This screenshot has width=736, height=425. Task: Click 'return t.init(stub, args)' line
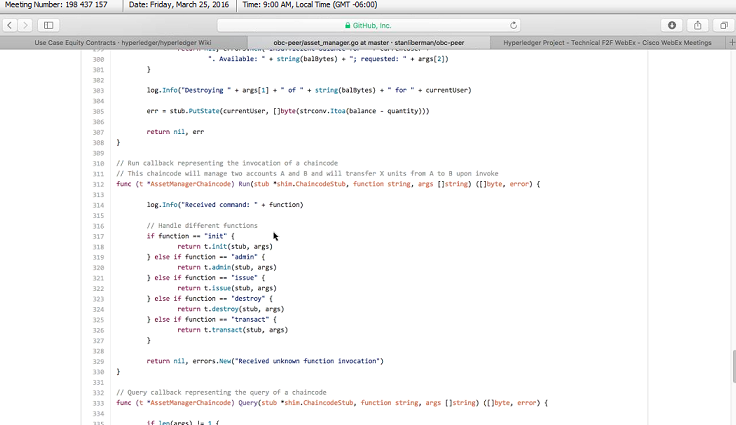click(x=225, y=247)
